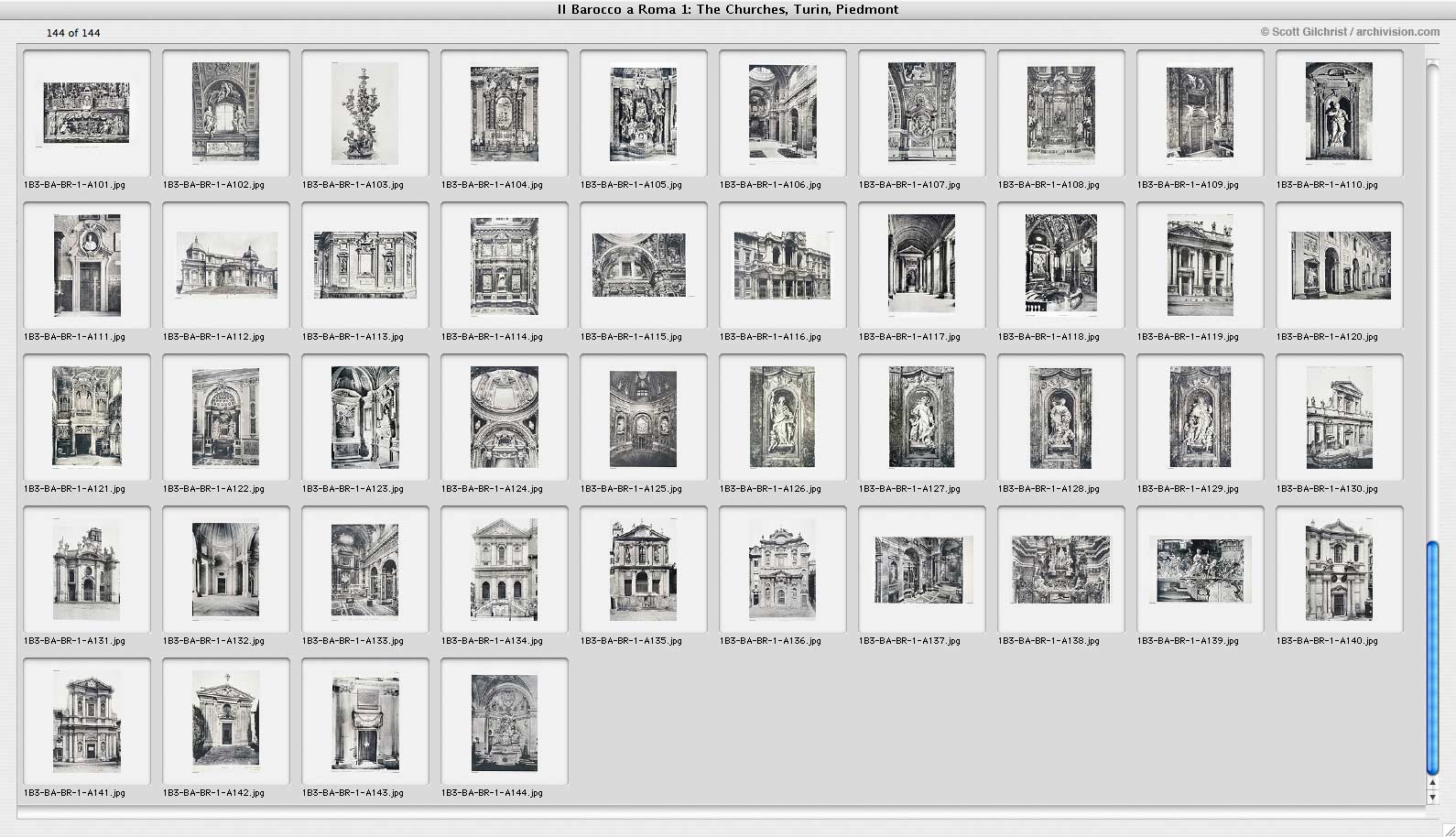Select thumbnail 1B3-BA-BR-1-A113.jpg
Screen dimensions: 1456x837
[365, 265]
